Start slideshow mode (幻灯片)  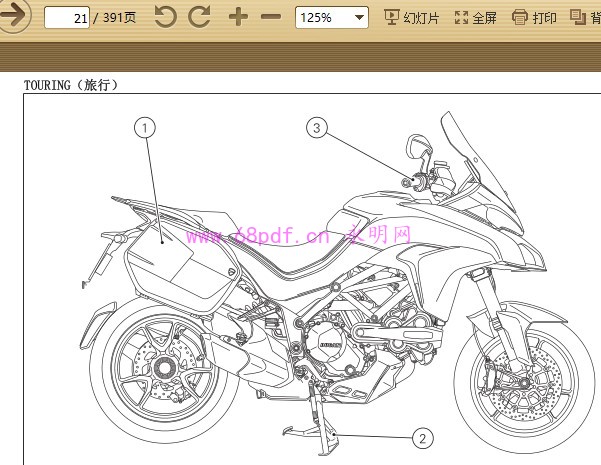411,18
